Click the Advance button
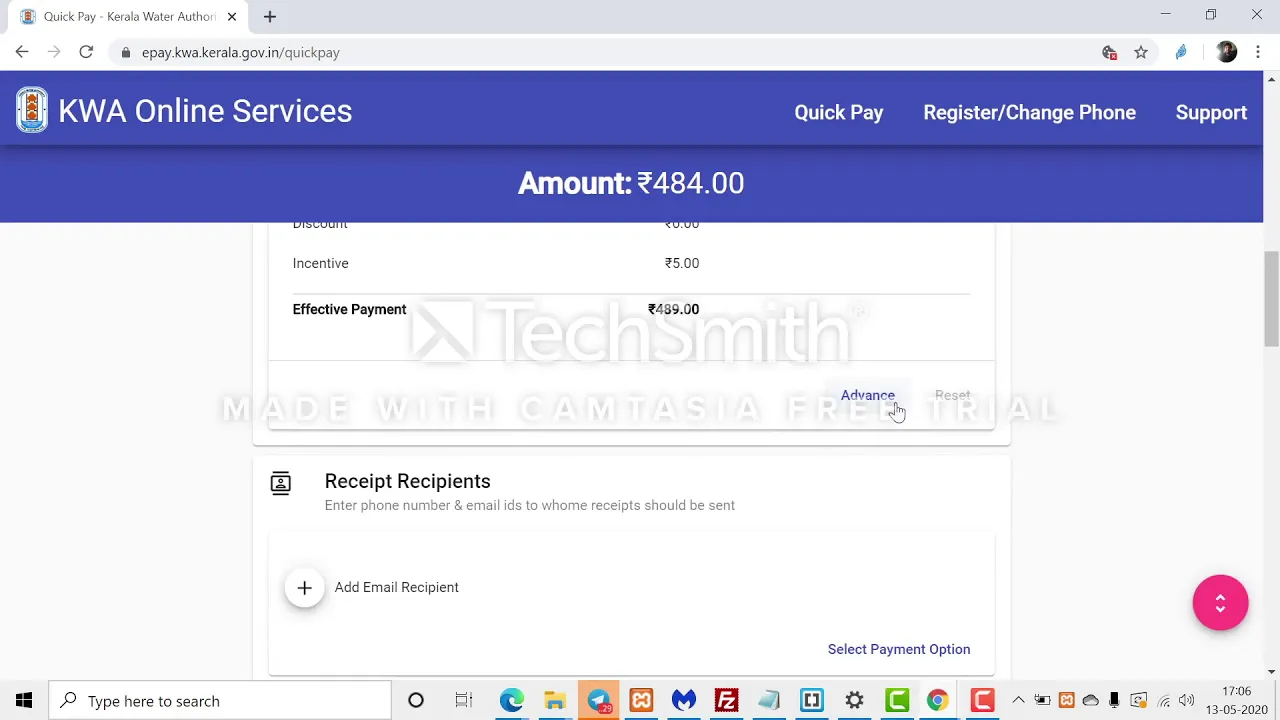The height and width of the screenshot is (720, 1280). pos(867,395)
